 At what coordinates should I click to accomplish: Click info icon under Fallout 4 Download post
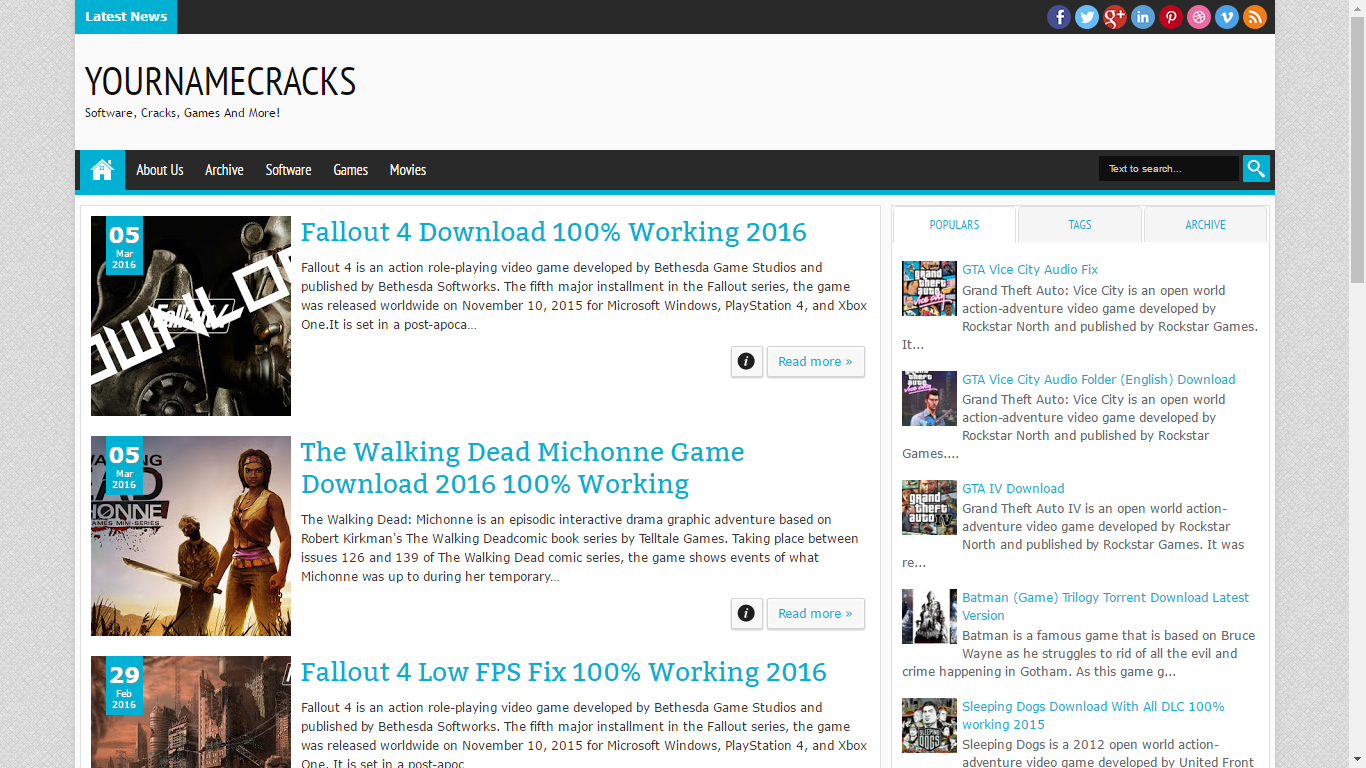click(x=746, y=362)
